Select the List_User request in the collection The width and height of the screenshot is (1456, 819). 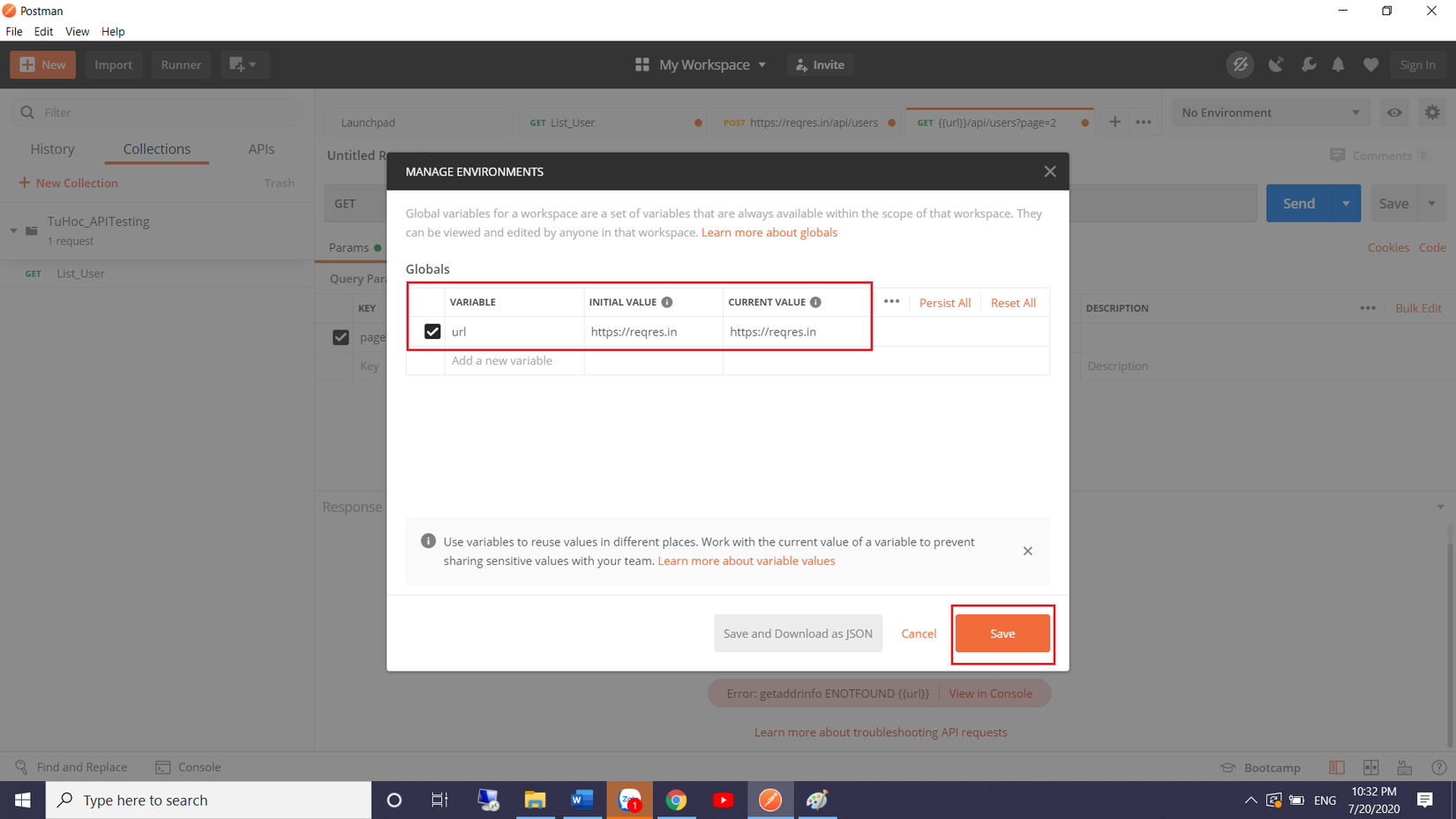(x=157, y=274)
